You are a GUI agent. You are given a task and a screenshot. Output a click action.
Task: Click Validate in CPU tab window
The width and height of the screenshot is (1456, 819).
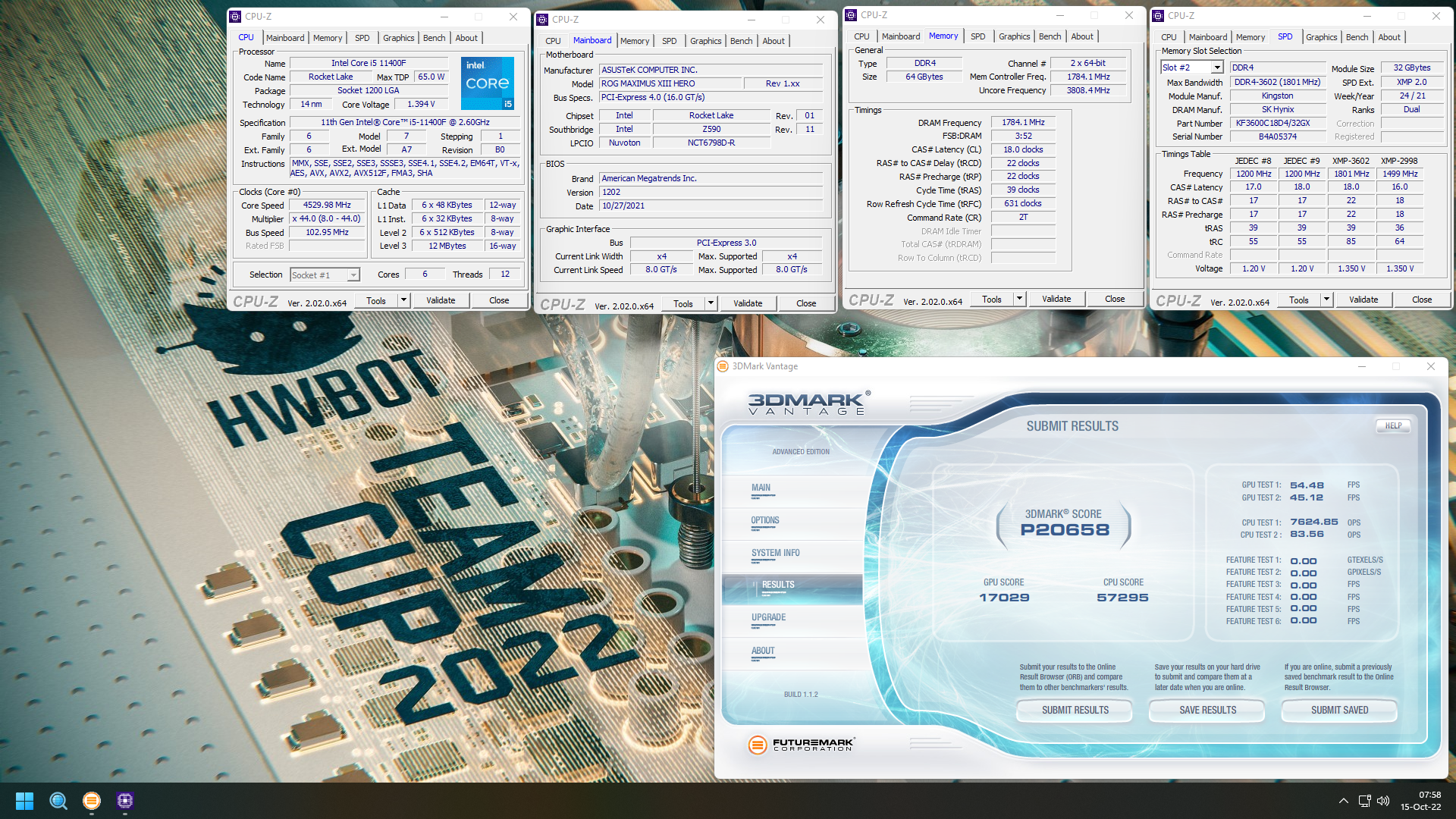tap(441, 300)
